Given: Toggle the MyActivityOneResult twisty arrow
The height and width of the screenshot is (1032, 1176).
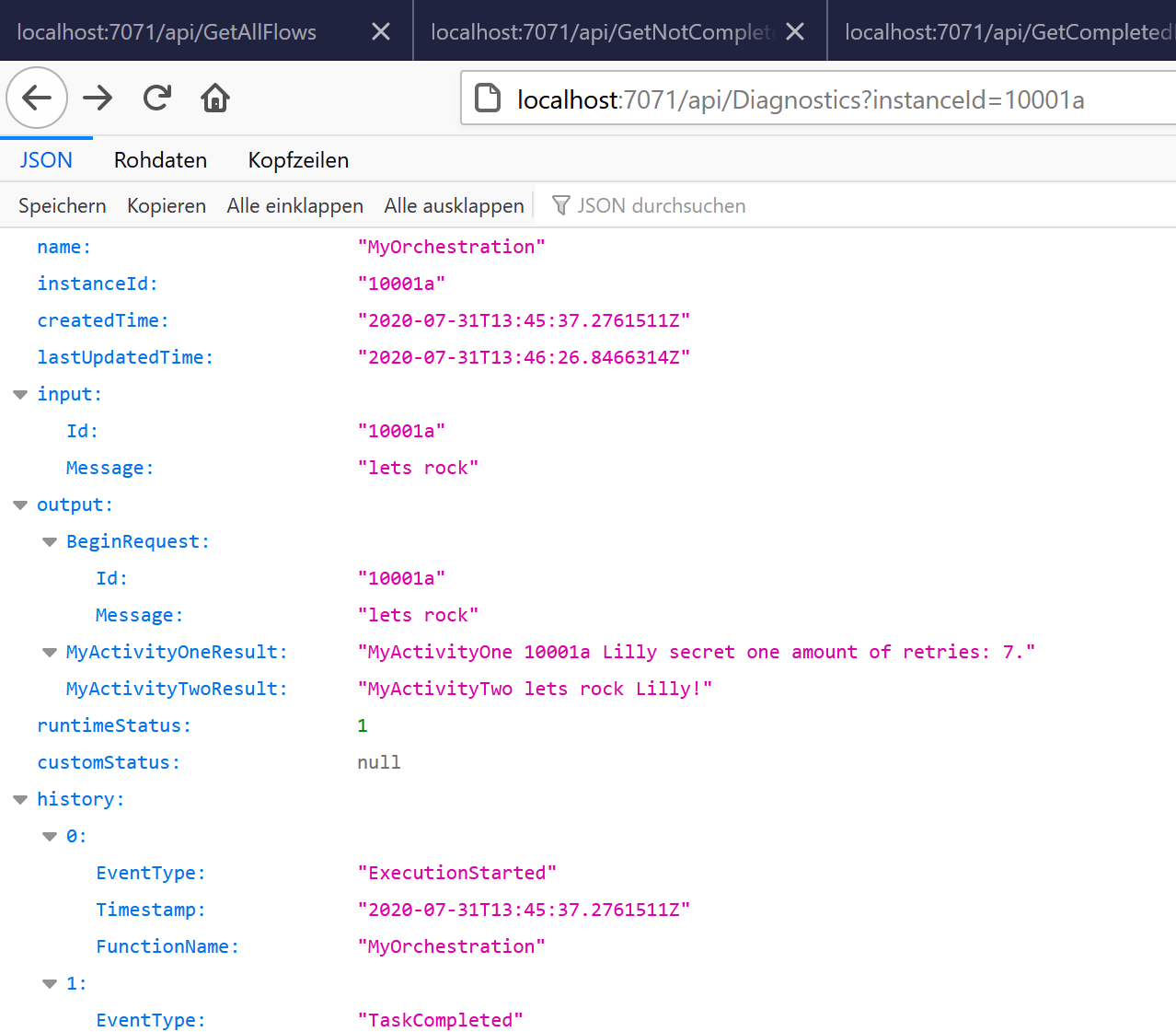Looking at the screenshot, I should (x=50, y=653).
